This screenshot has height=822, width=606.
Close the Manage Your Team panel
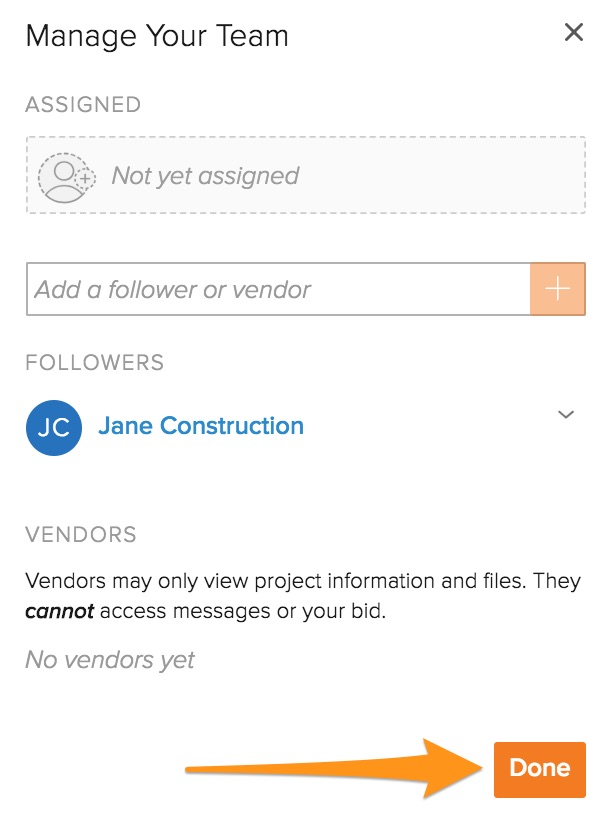tap(574, 33)
